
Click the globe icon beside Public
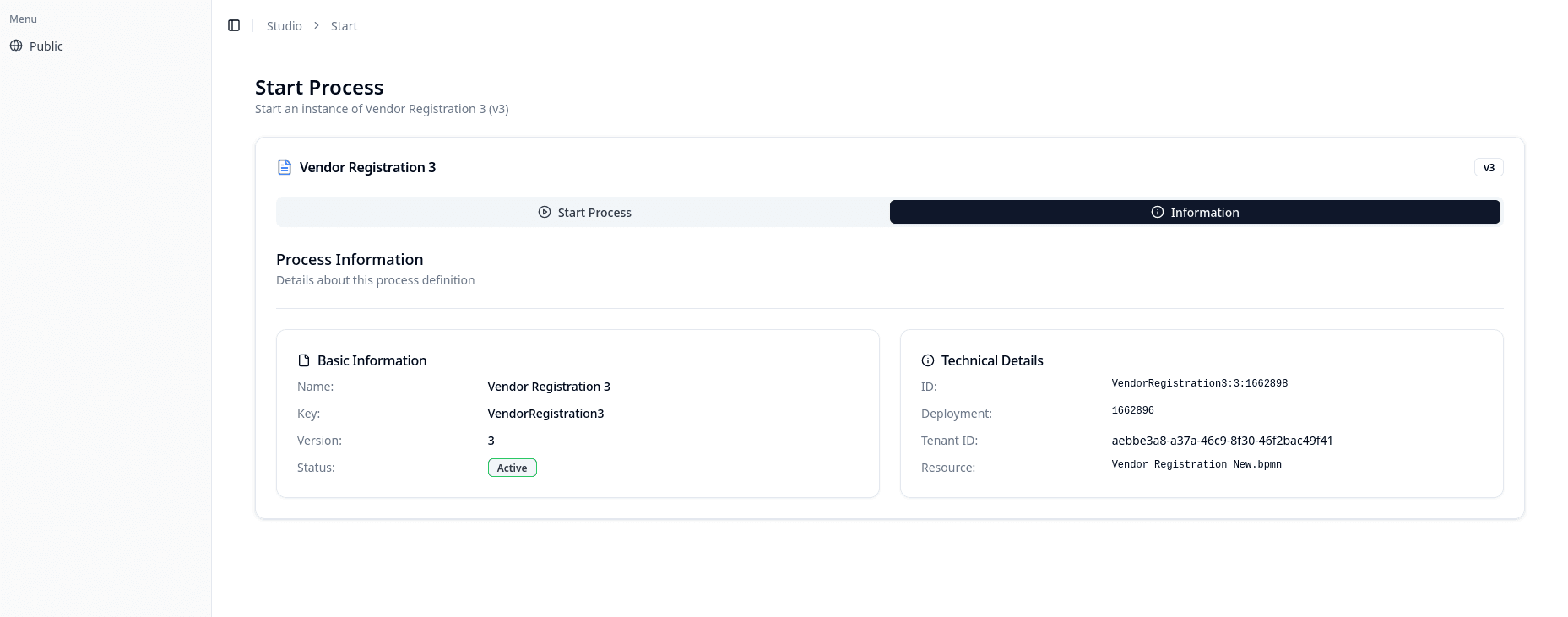click(16, 46)
